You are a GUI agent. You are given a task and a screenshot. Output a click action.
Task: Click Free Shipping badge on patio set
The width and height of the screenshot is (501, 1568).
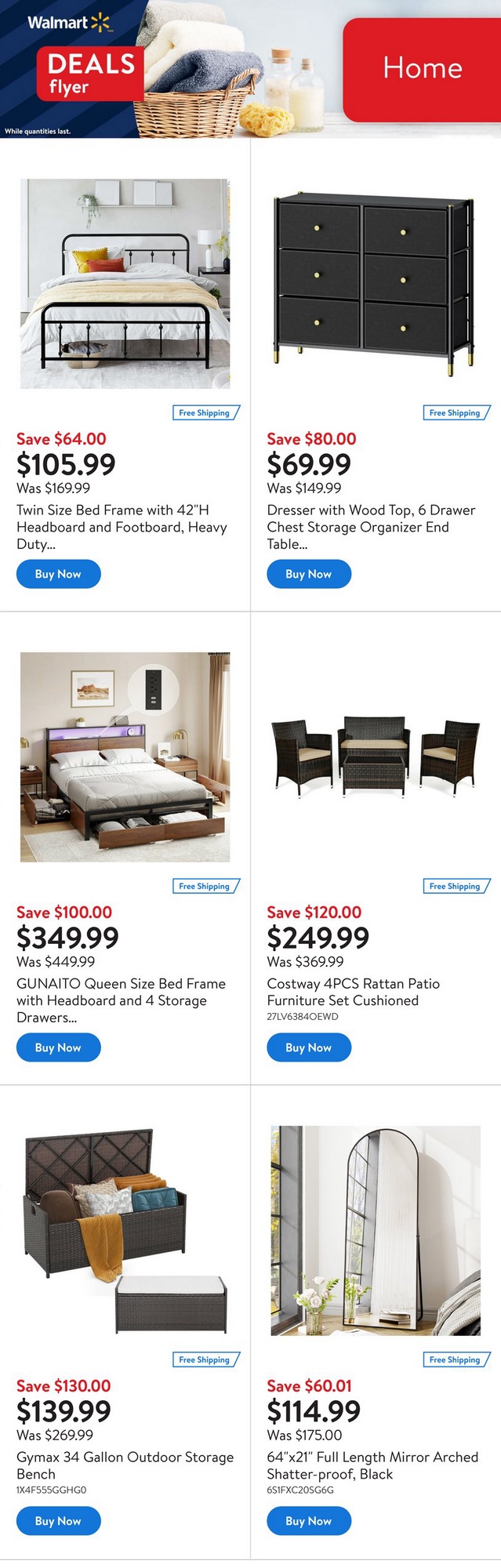coord(456,886)
